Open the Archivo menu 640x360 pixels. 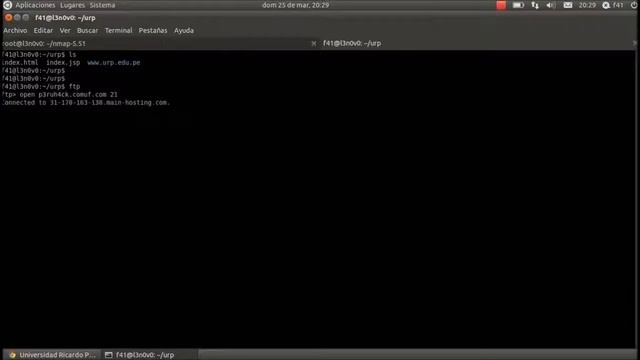pyautogui.click(x=15, y=31)
